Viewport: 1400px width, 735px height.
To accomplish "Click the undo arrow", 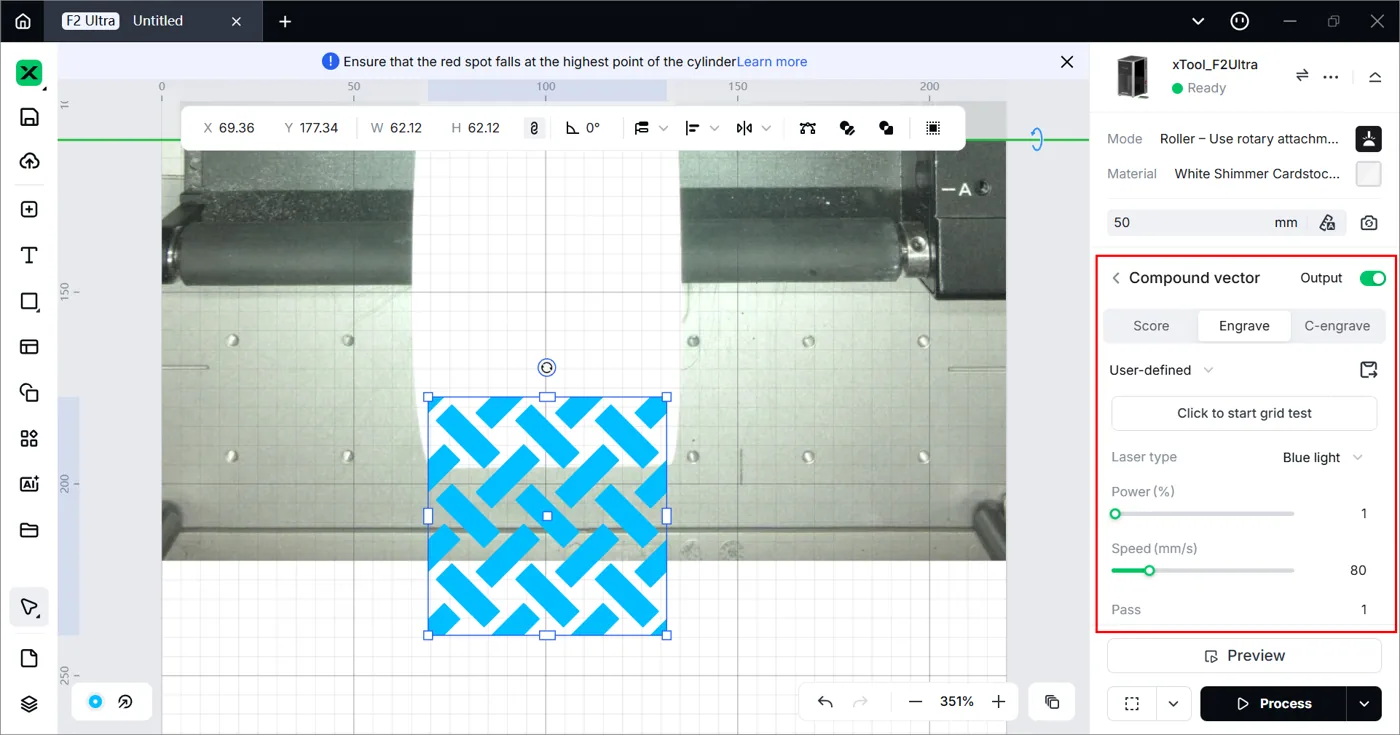I will pyautogui.click(x=825, y=702).
